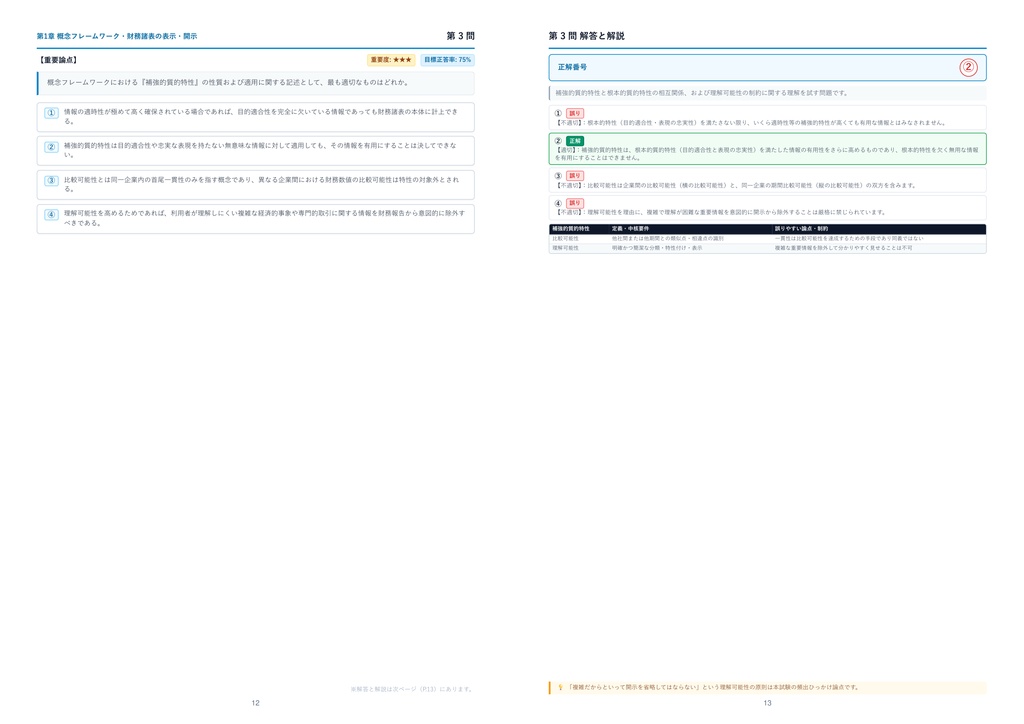Click the 【重要論点】 label

[58, 60]
